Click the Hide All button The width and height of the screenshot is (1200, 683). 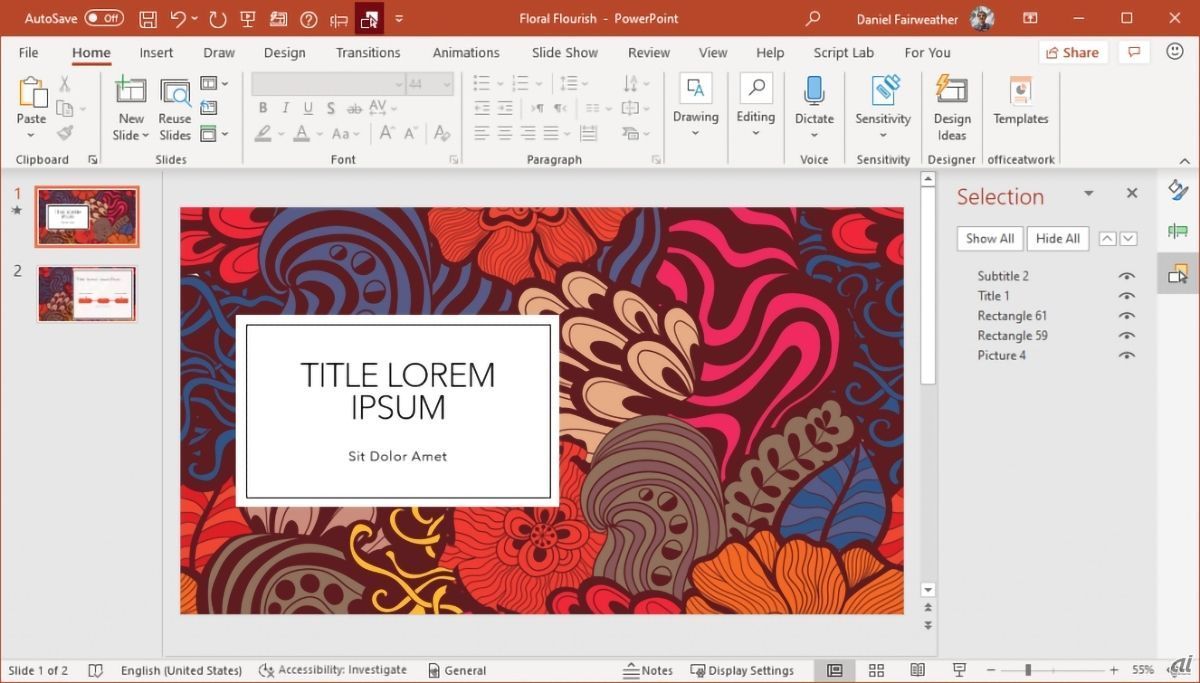[x=1057, y=238]
